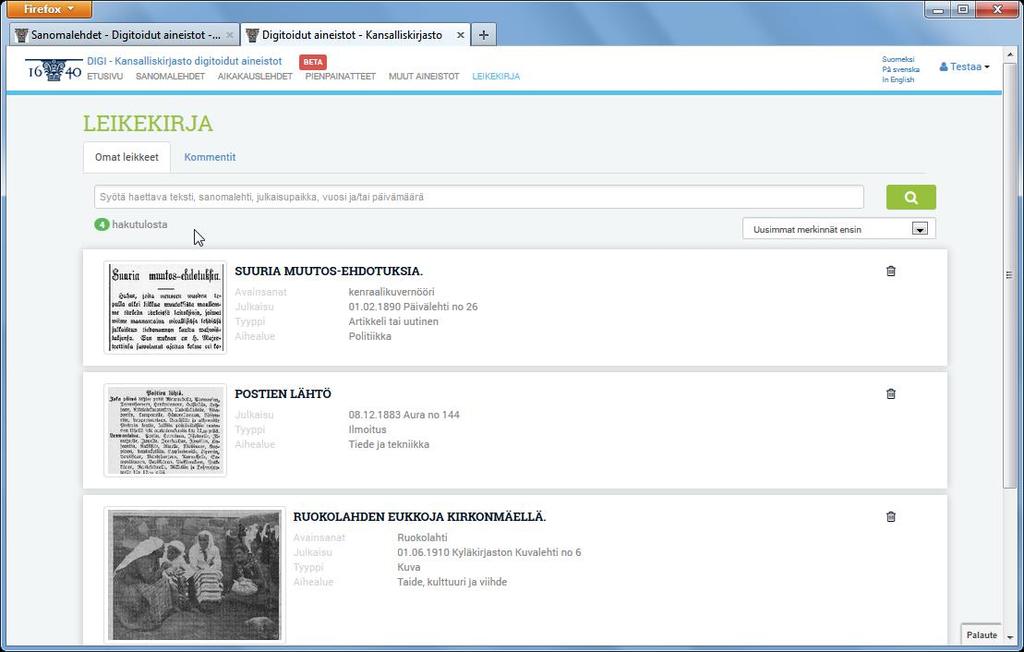Open the Sanomalehdet navigation item
The width and height of the screenshot is (1024, 652).
[170, 76]
